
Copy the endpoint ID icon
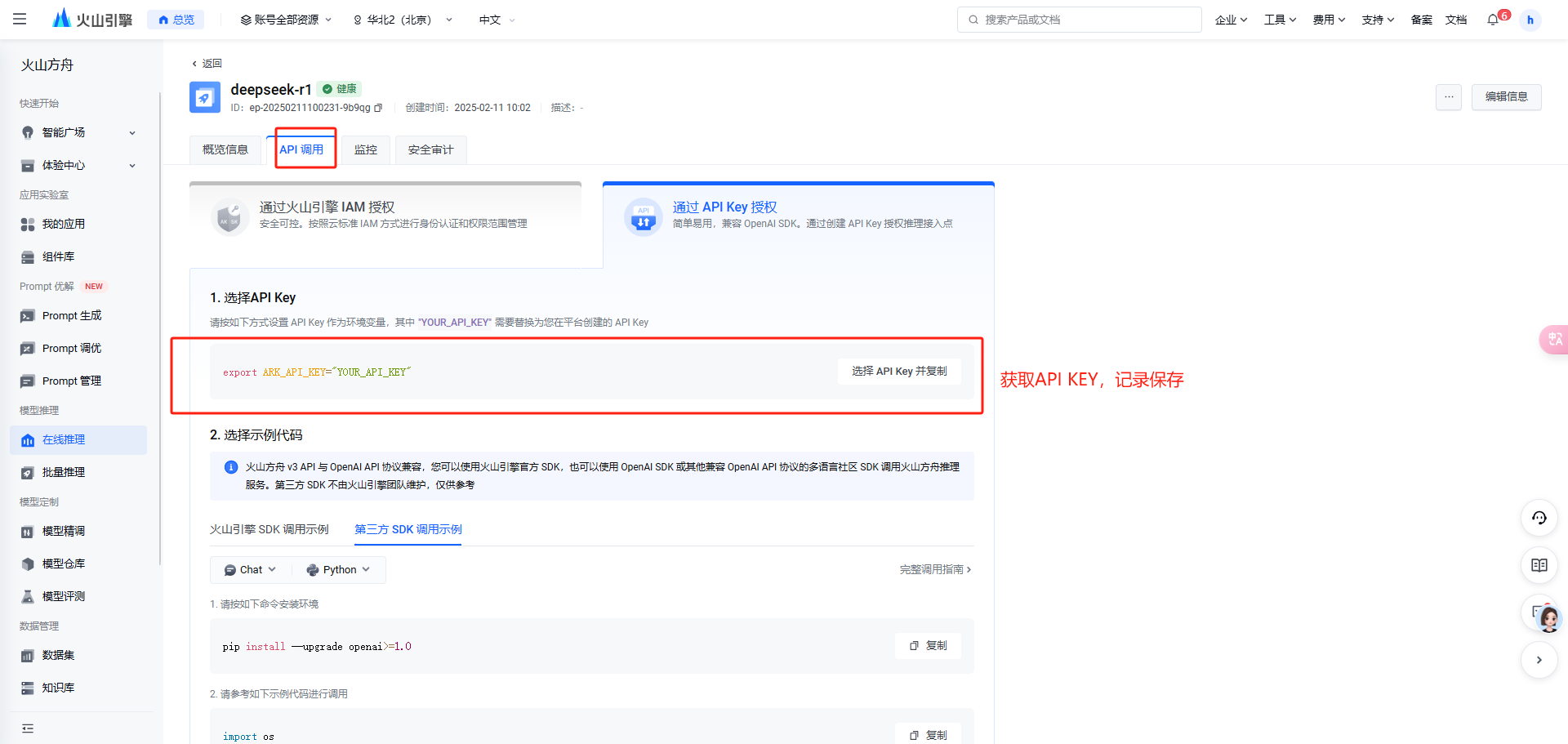378,108
